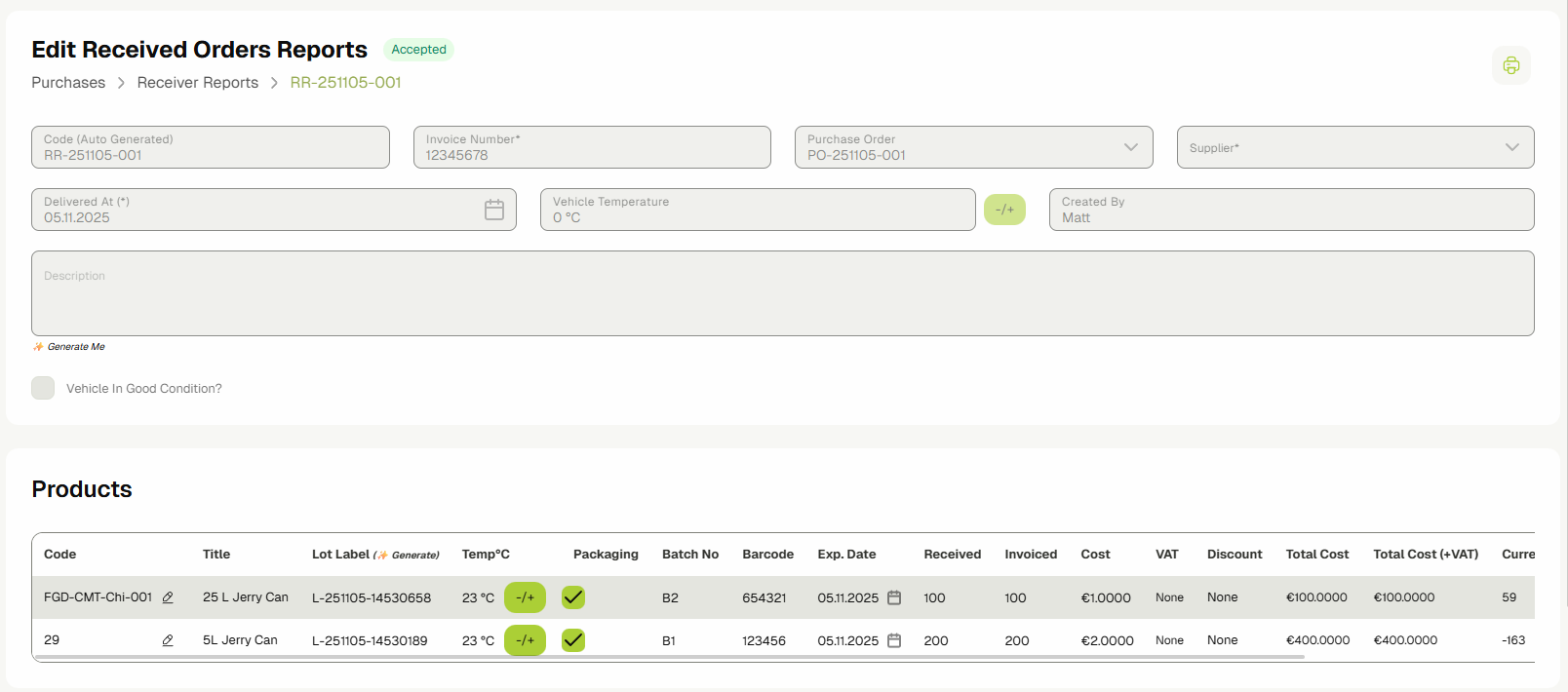Toggle temperature sign for 25 L Jerry Can
Screen dimensions: 1568x692
(x=525, y=597)
